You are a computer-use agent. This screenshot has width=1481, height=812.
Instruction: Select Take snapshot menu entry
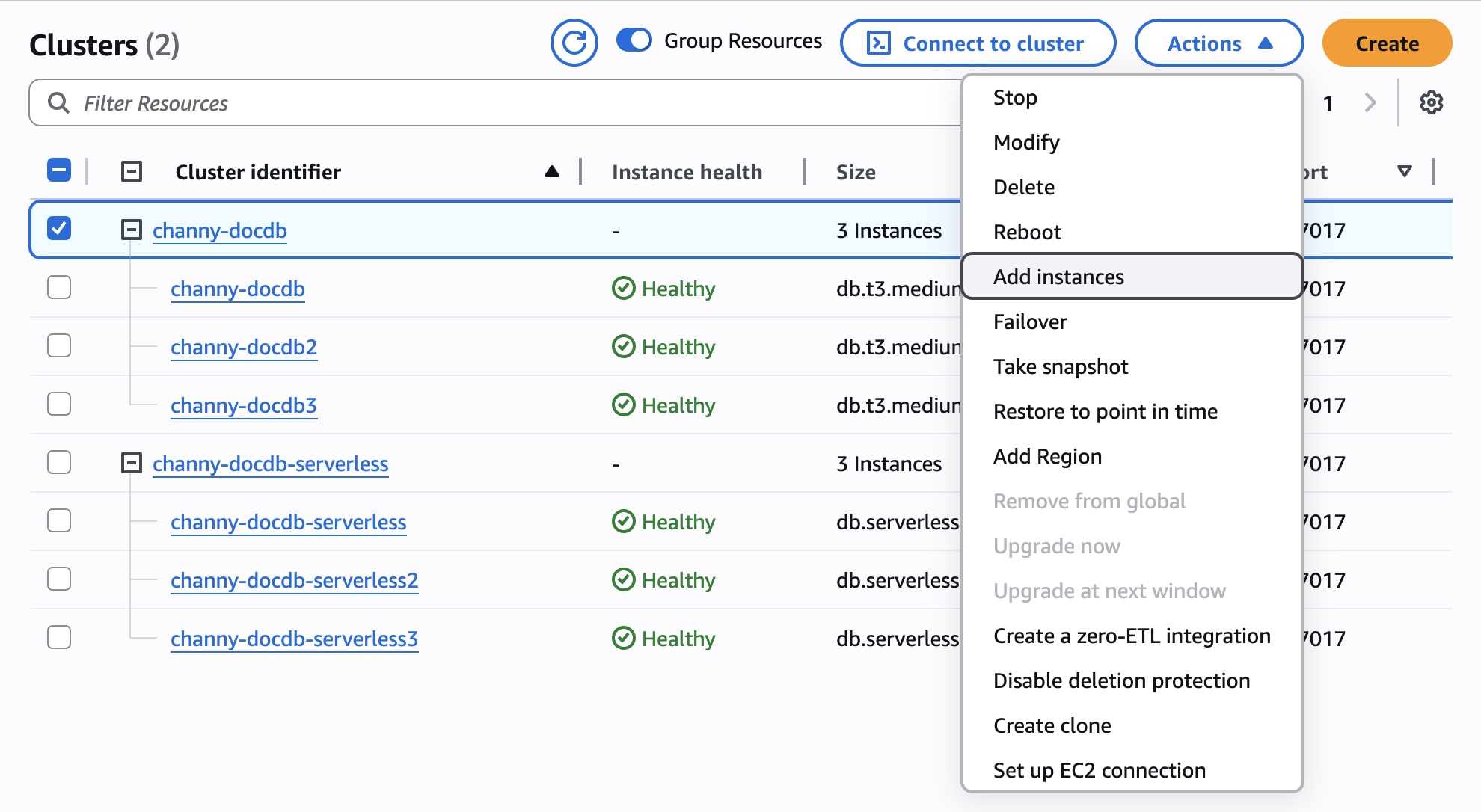pyautogui.click(x=1060, y=366)
